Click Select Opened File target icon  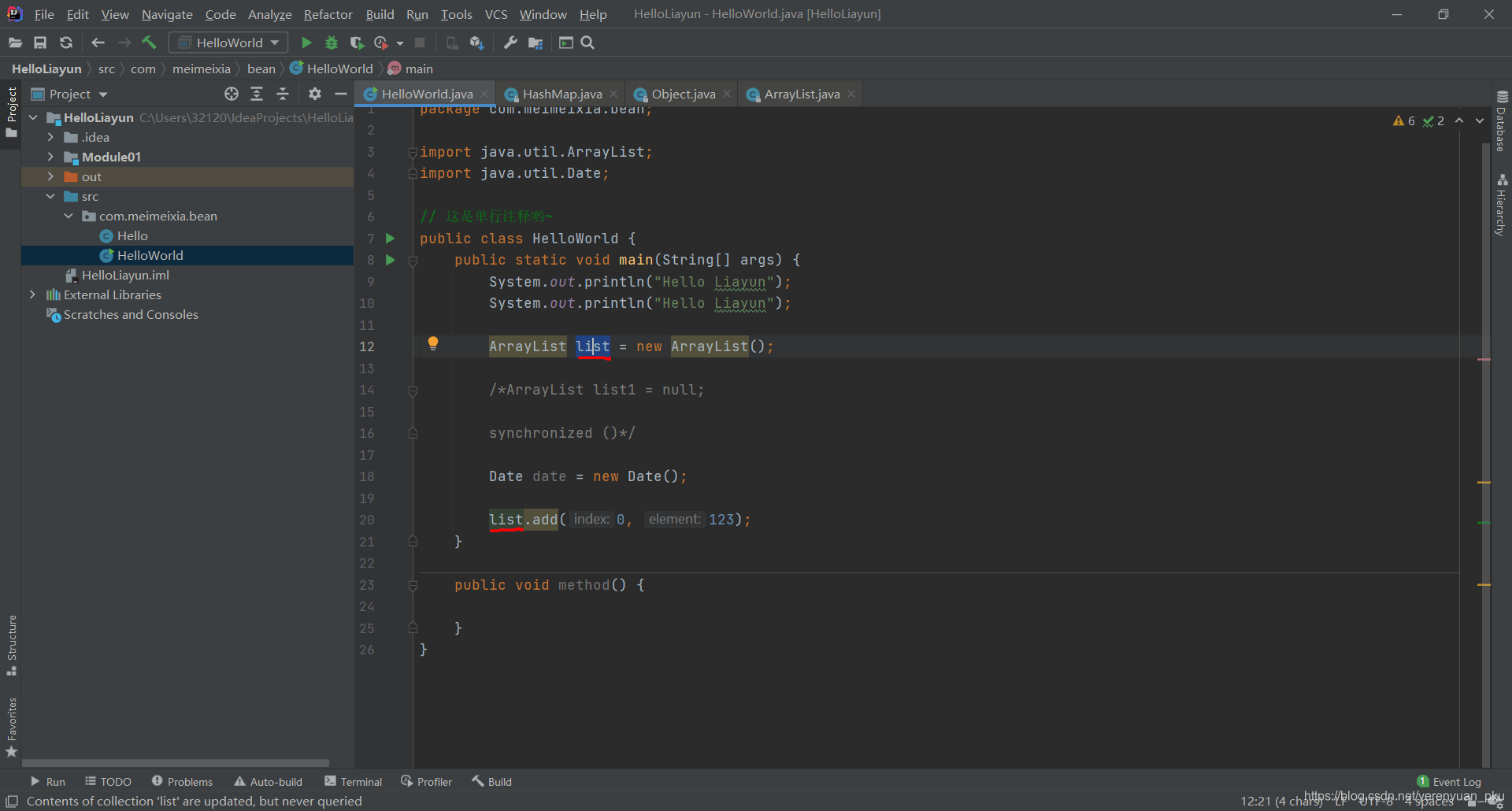[x=231, y=94]
